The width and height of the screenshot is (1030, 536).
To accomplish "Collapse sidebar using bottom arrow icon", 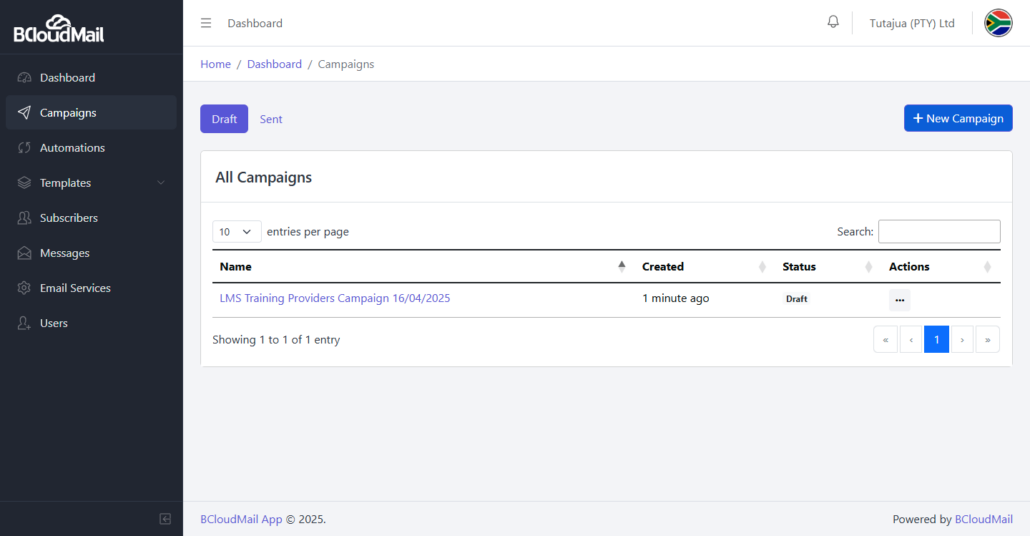I will (165, 519).
